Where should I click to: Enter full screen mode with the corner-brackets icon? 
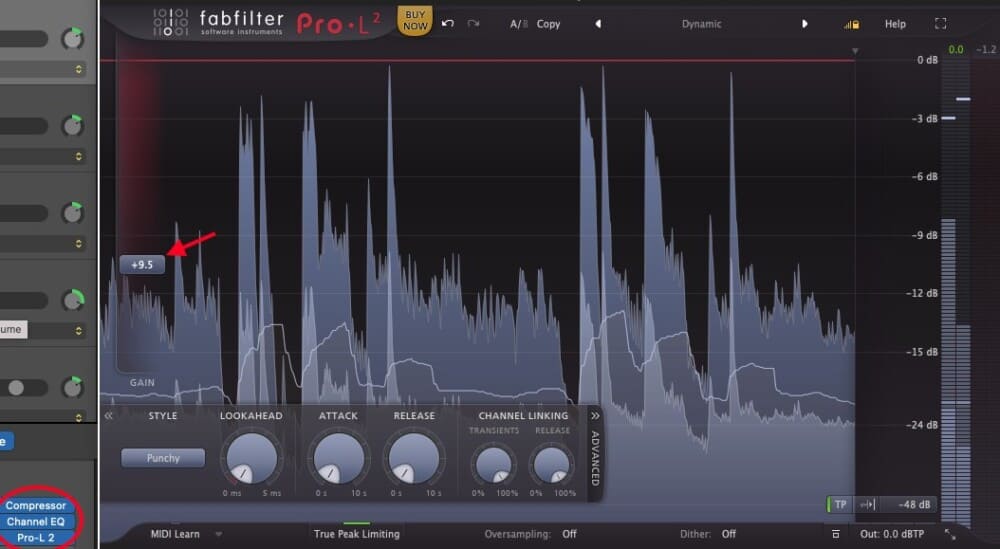[941, 24]
